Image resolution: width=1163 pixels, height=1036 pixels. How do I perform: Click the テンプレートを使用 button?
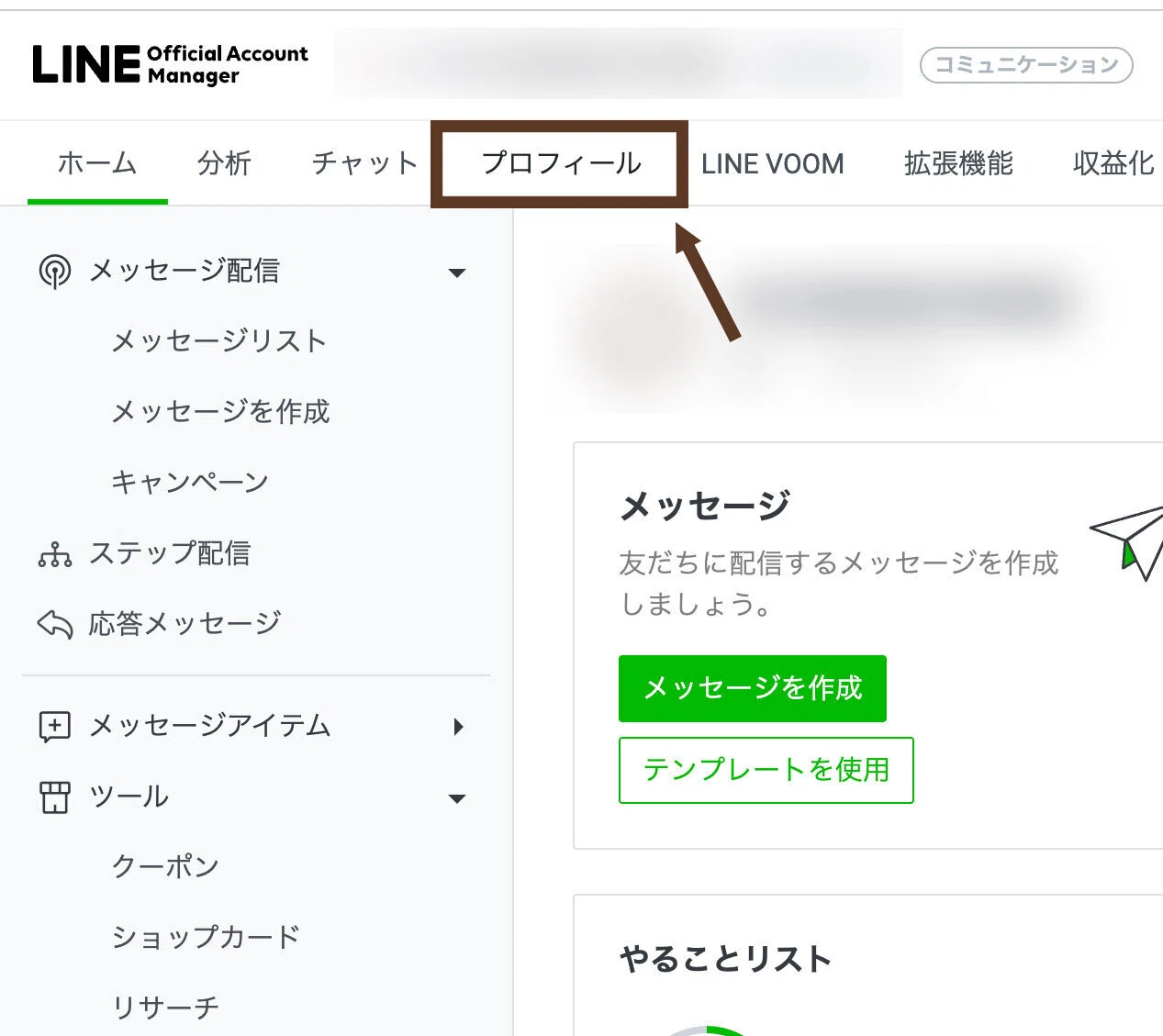click(766, 770)
